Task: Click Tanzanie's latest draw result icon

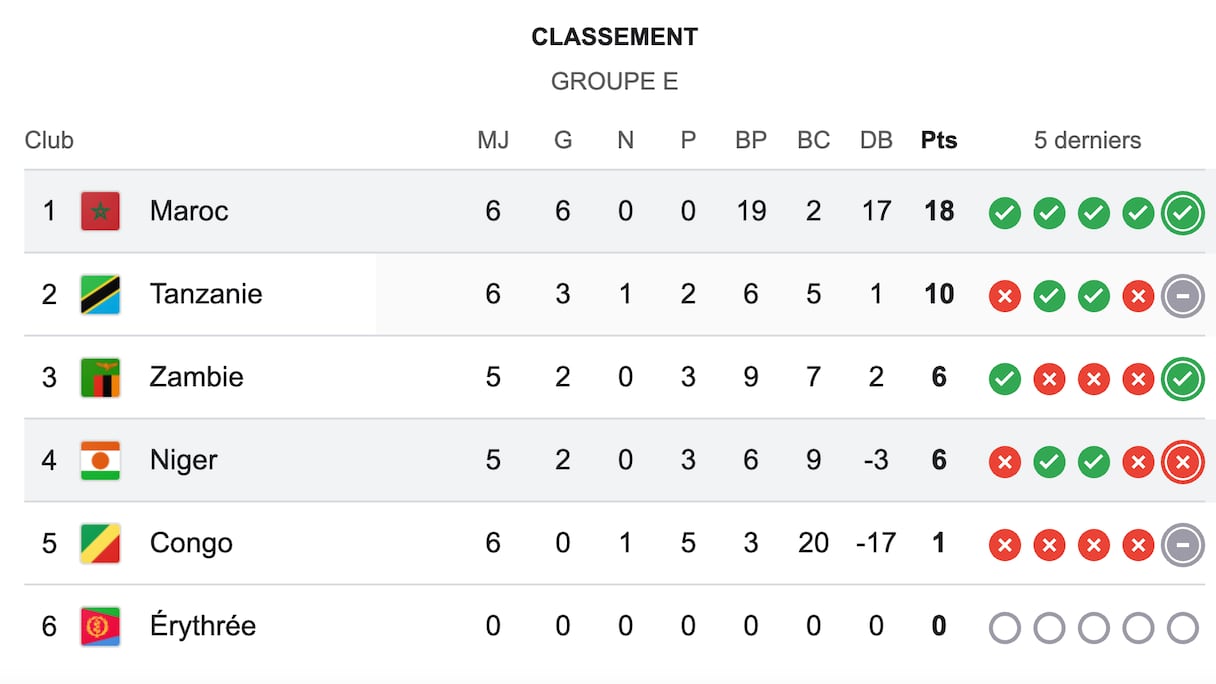Action: tap(1182, 295)
